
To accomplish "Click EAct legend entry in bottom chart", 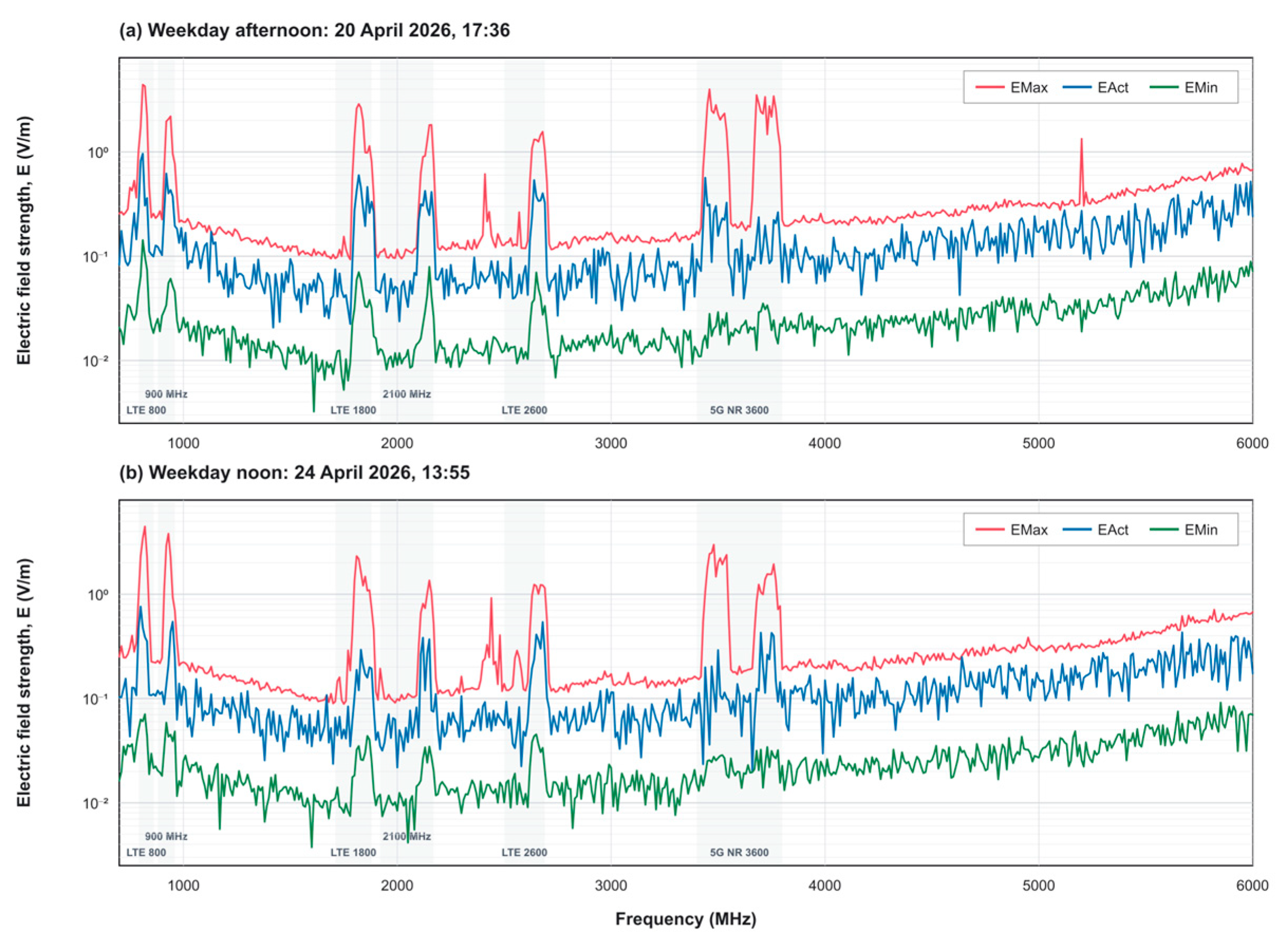I will (x=1096, y=530).
